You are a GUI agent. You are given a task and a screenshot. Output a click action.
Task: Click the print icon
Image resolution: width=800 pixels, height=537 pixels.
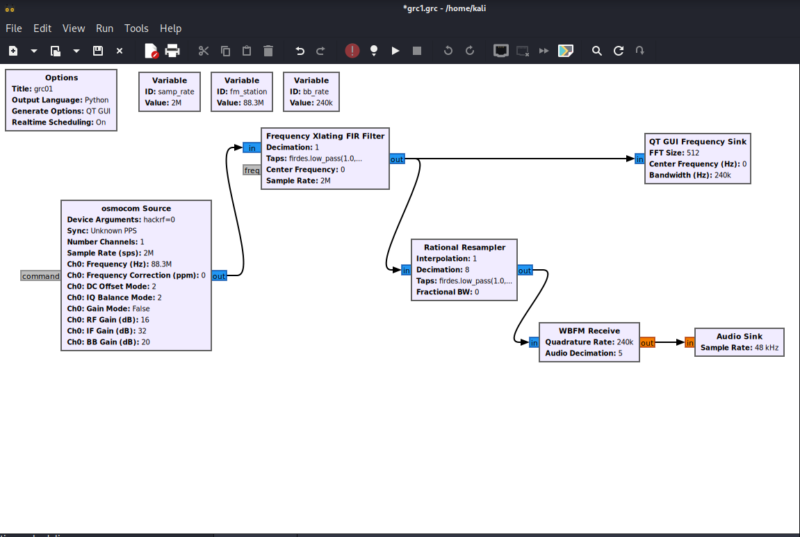click(172, 50)
